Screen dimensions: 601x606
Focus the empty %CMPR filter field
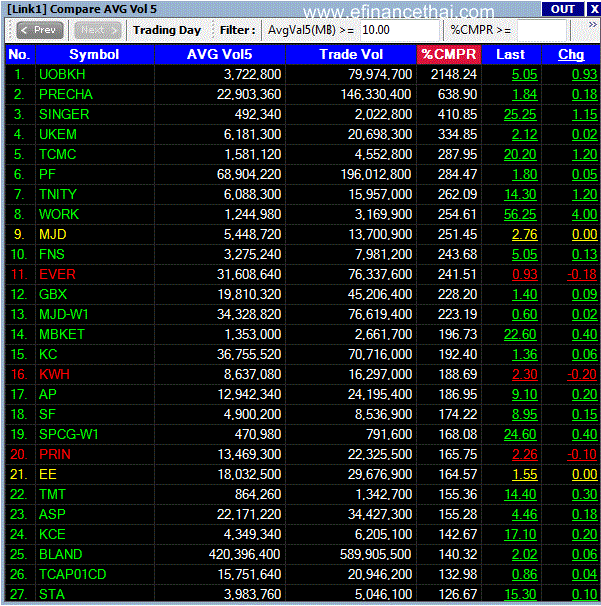pyautogui.click(x=542, y=30)
